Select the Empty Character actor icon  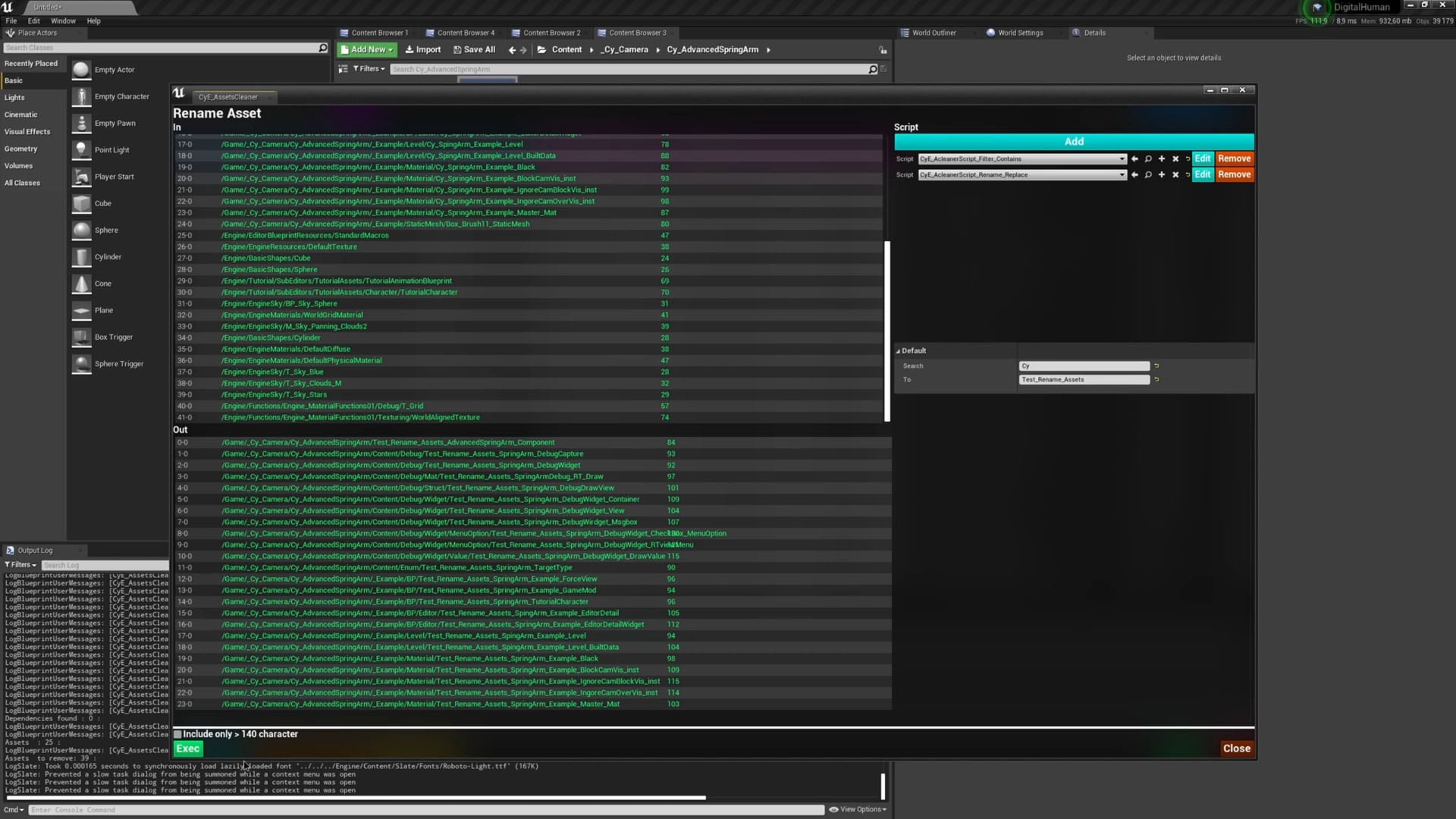81,96
